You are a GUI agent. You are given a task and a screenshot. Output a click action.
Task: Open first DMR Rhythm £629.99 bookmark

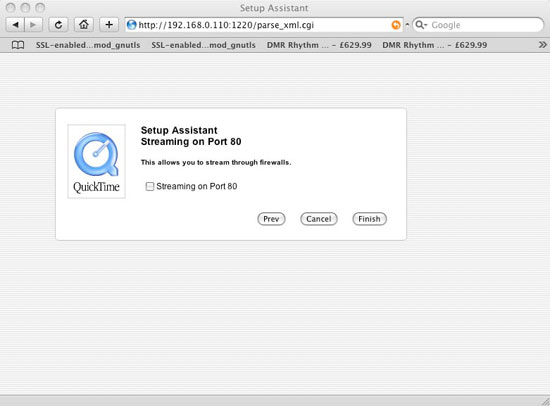pyautogui.click(x=319, y=45)
